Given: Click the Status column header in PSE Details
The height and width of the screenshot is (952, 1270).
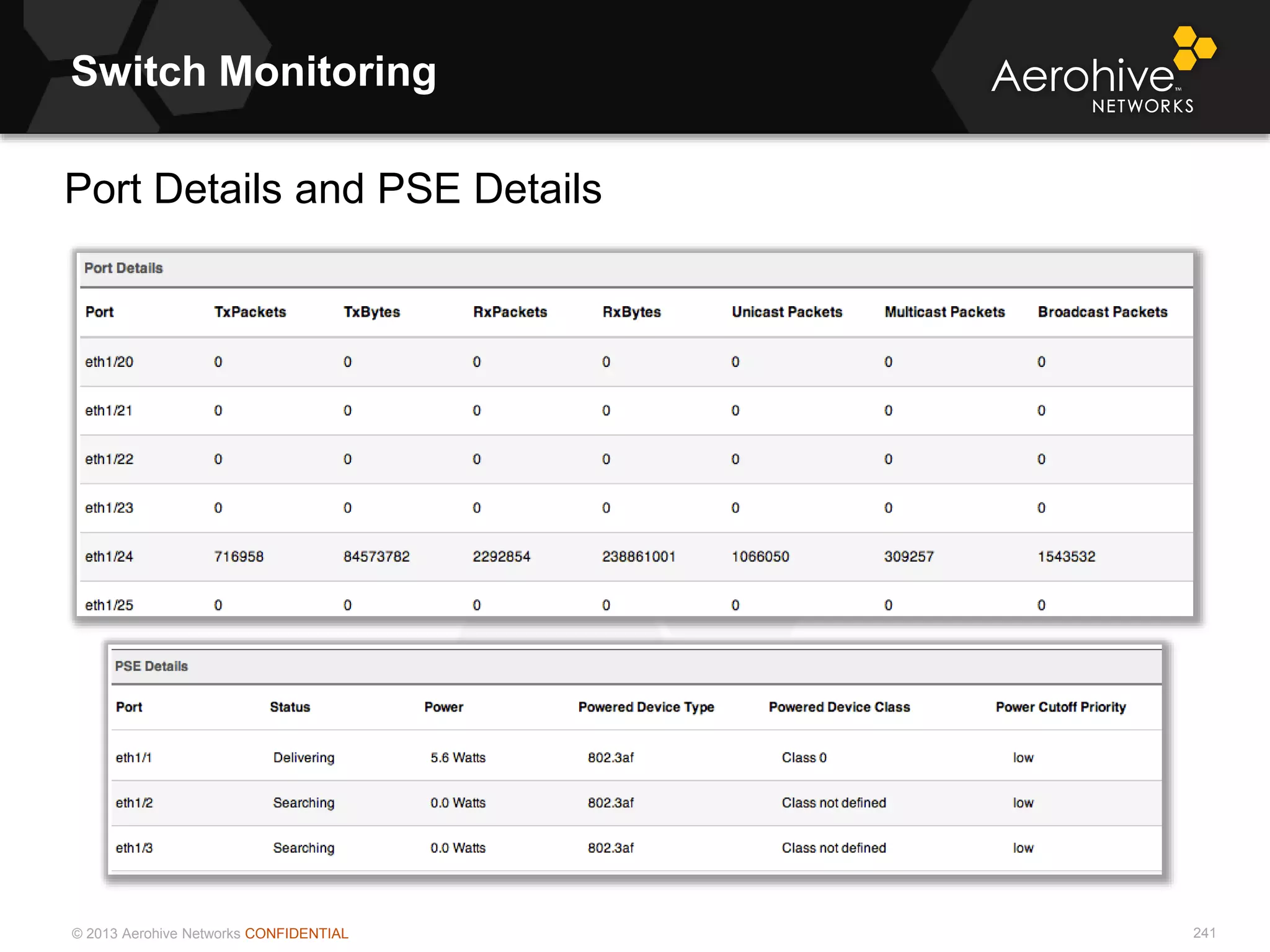Looking at the screenshot, I should (x=290, y=707).
